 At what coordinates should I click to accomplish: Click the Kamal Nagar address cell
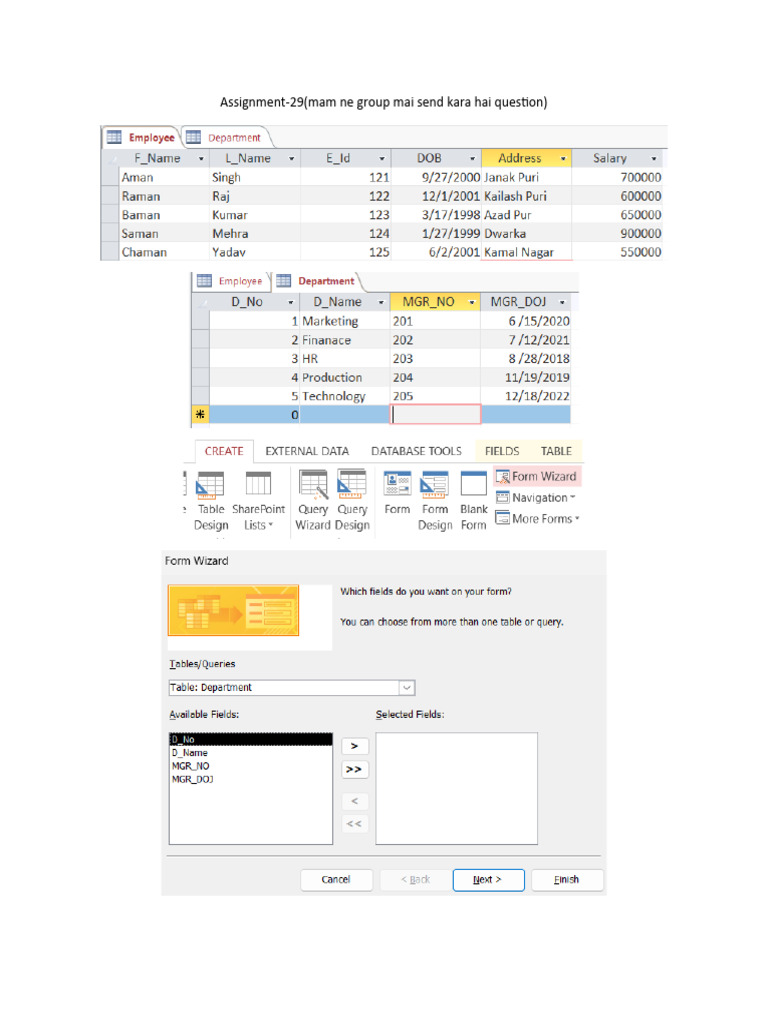(526, 252)
